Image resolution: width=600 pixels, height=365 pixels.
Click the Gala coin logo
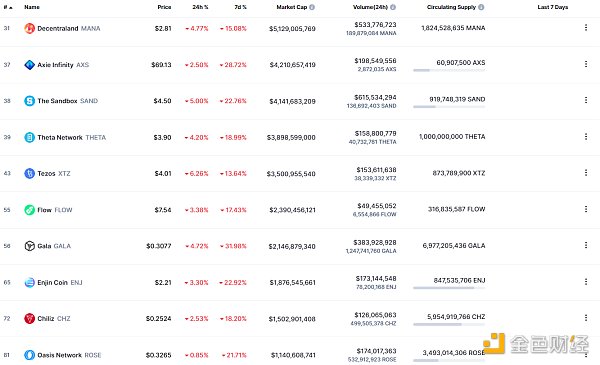pyautogui.click(x=29, y=246)
